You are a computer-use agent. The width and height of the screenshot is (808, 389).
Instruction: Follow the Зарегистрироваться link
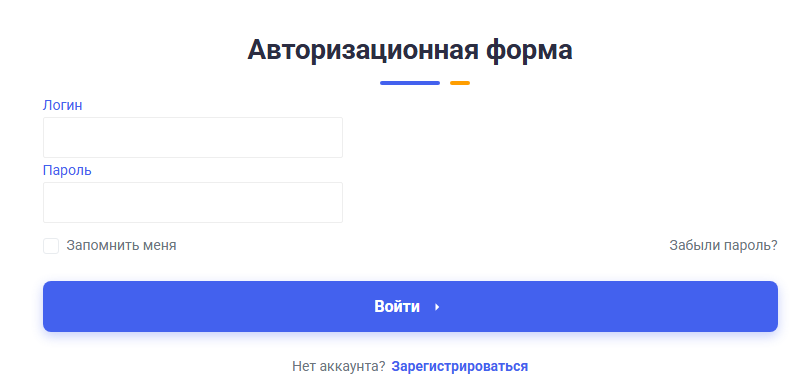(x=460, y=366)
